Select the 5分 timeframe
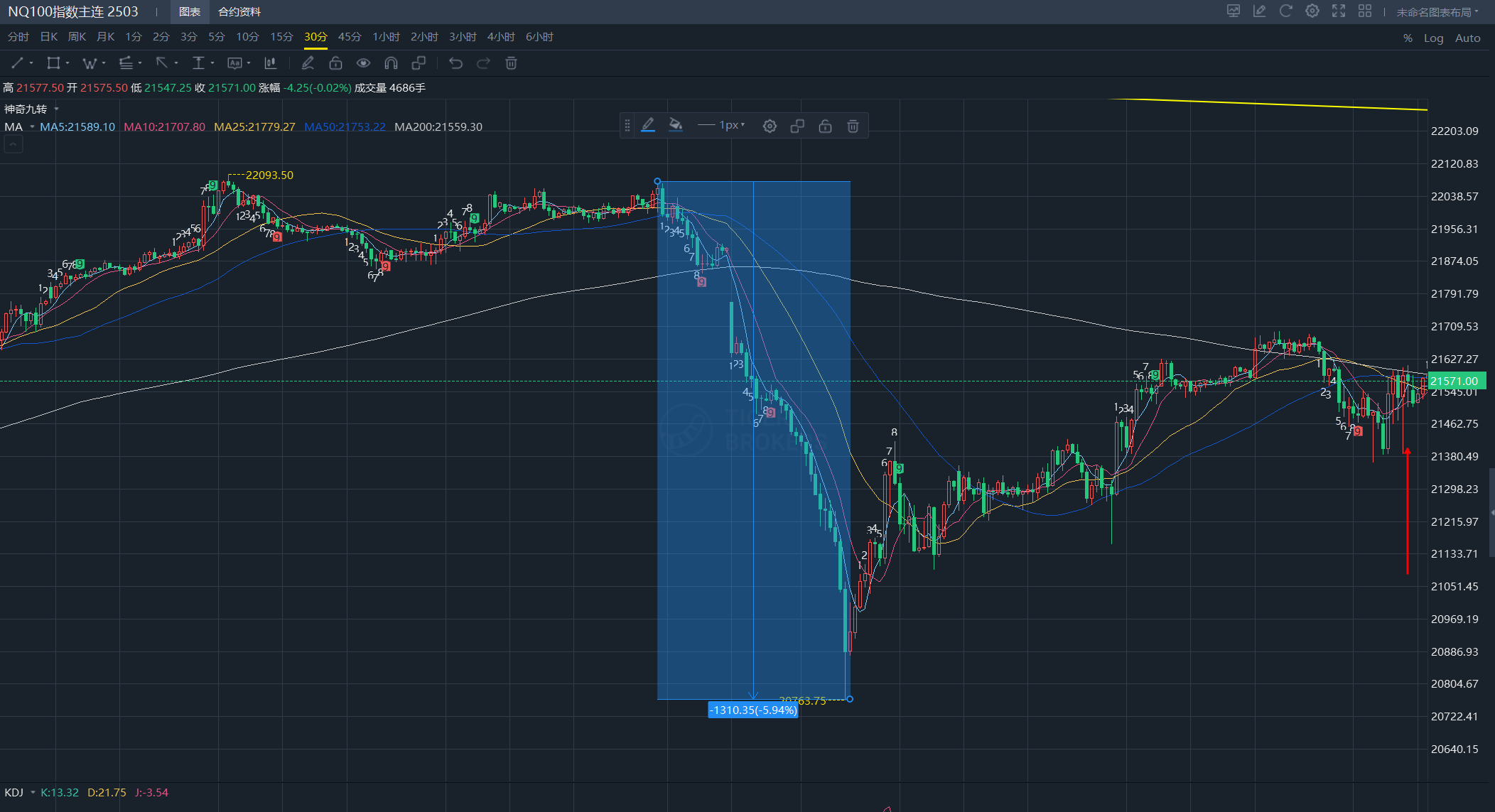Viewport: 1495px width, 812px height. (x=217, y=37)
